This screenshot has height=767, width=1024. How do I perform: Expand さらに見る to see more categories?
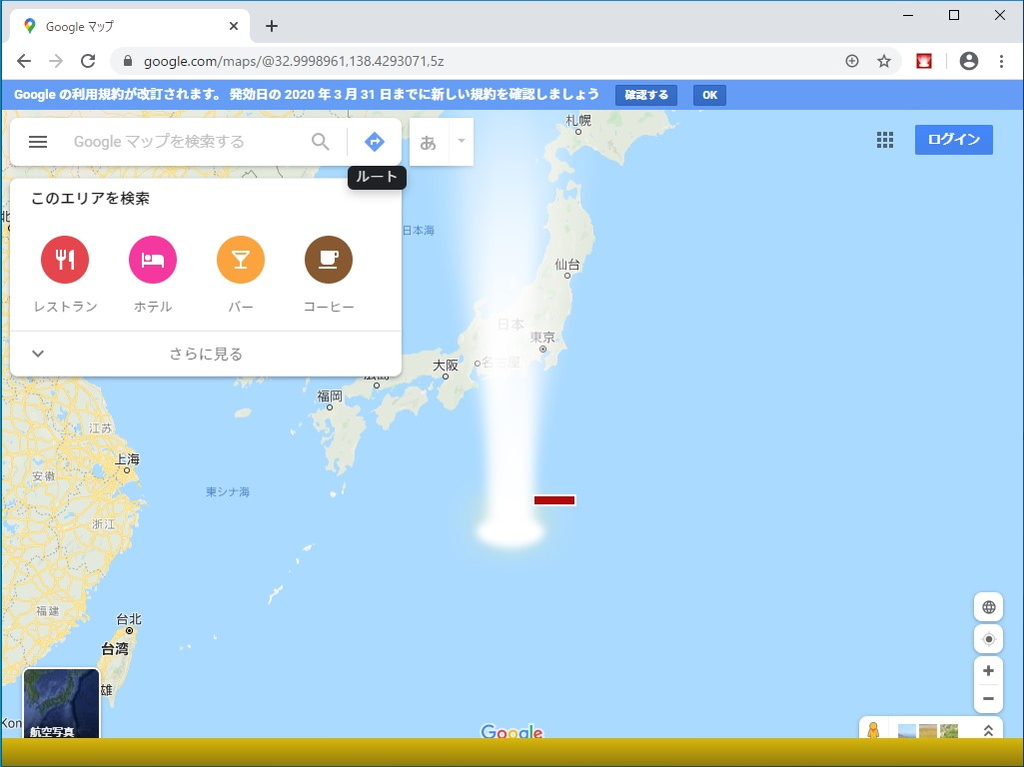tap(205, 353)
